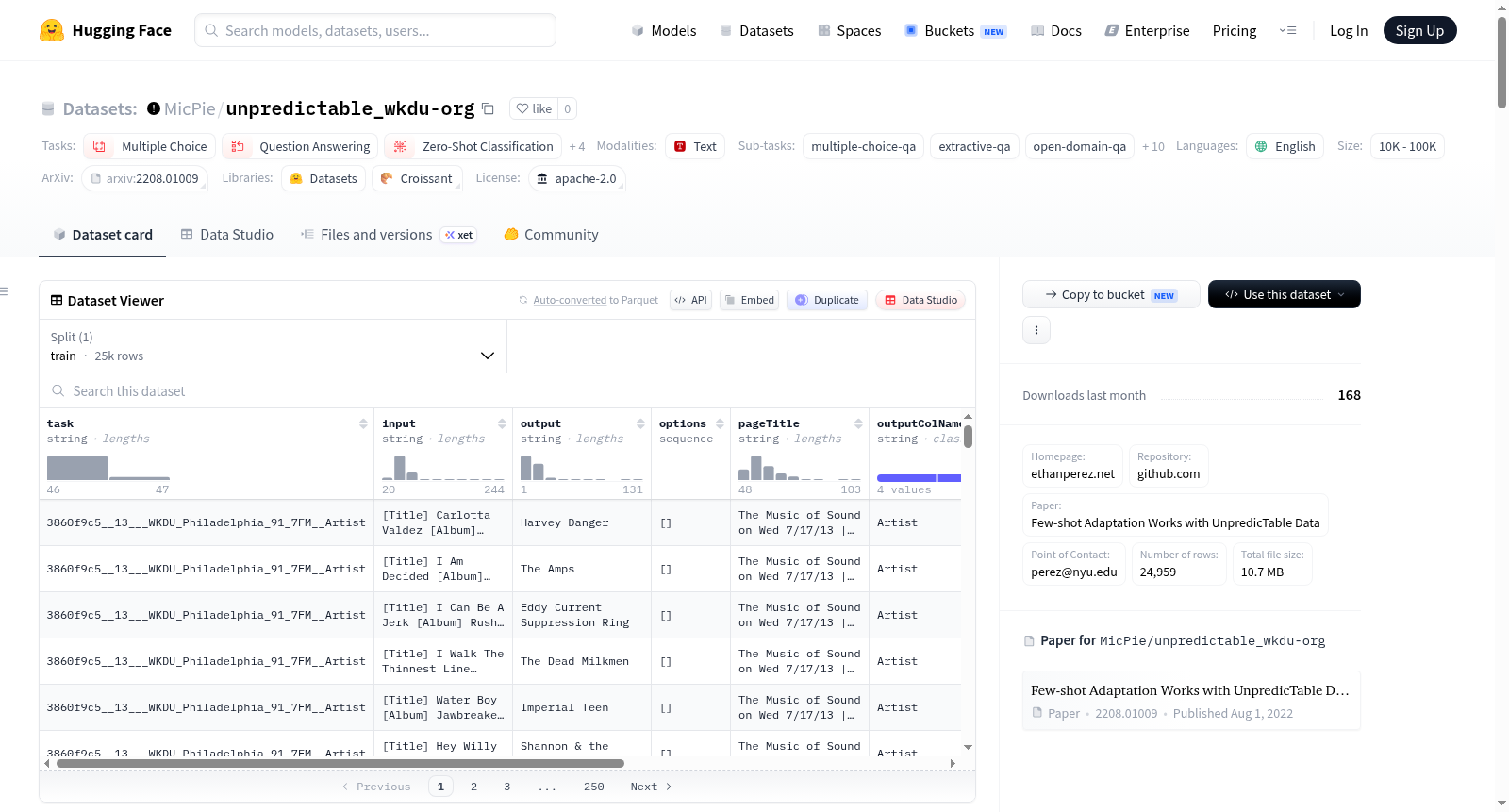This screenshot has width=1509, height=812.
Task: Open the more navigation menu icon
Action: 1287,30
